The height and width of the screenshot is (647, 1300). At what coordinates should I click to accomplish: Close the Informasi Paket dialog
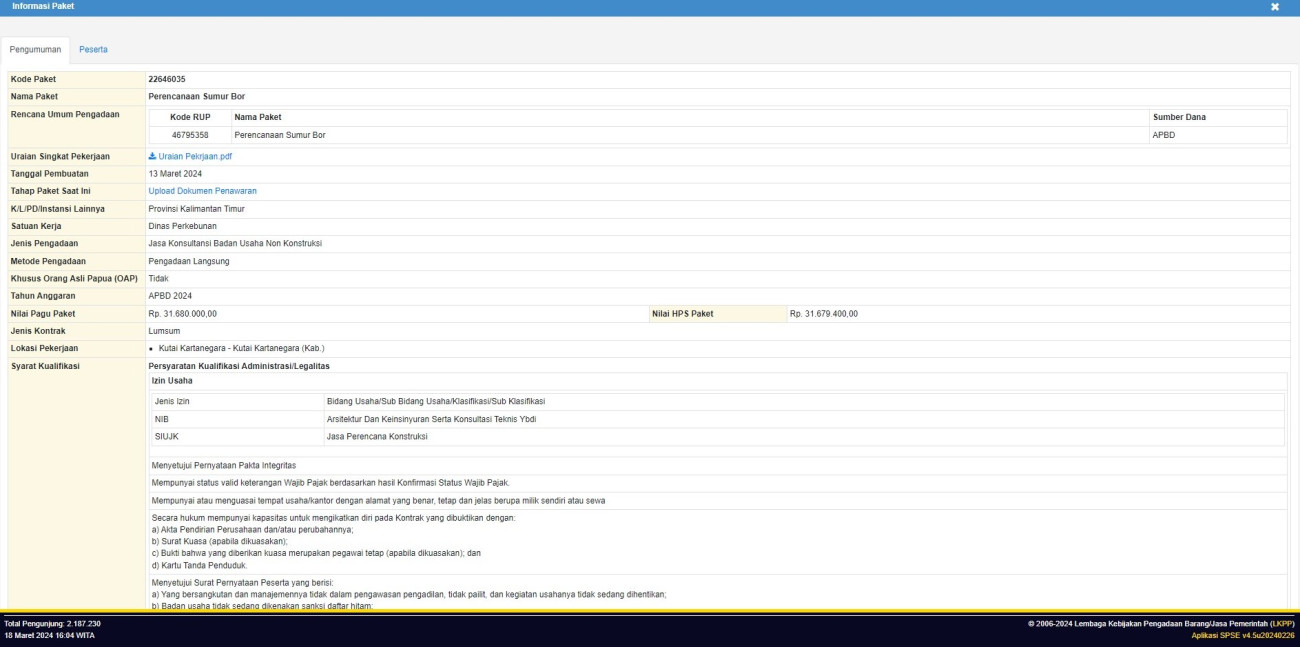(1275, 7)
